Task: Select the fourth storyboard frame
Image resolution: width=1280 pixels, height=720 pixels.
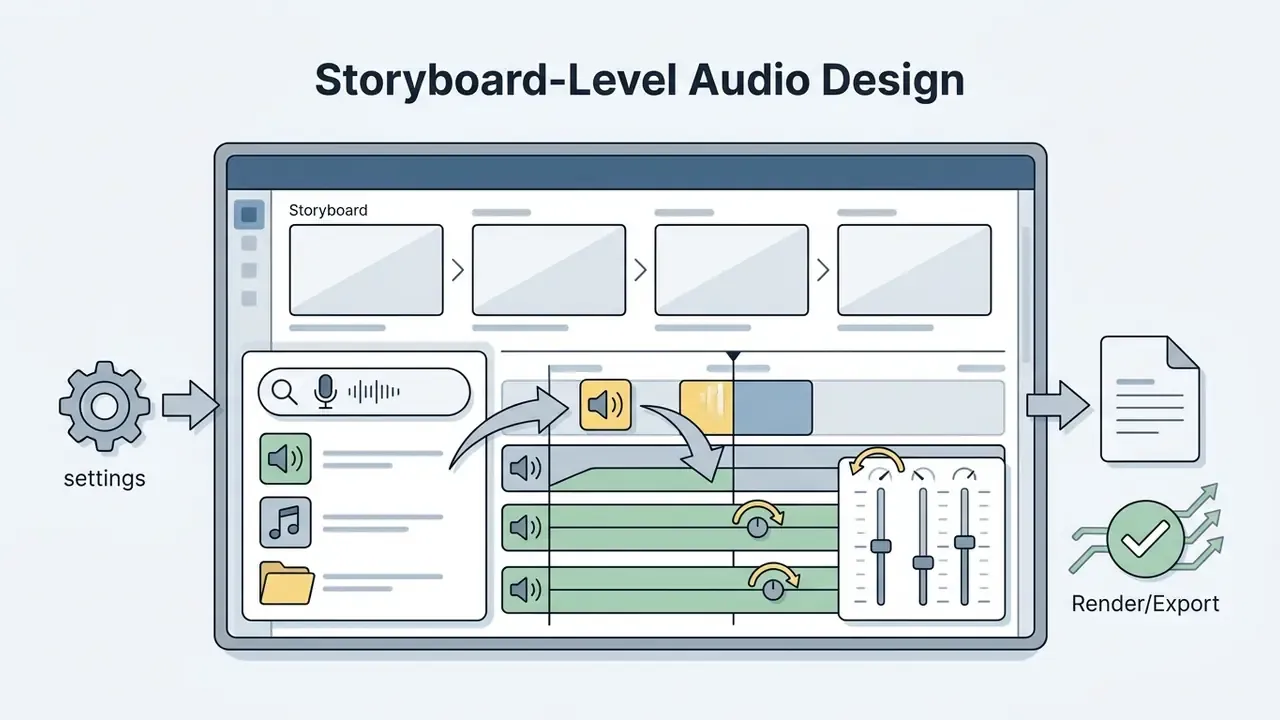Action: (914, 270)
